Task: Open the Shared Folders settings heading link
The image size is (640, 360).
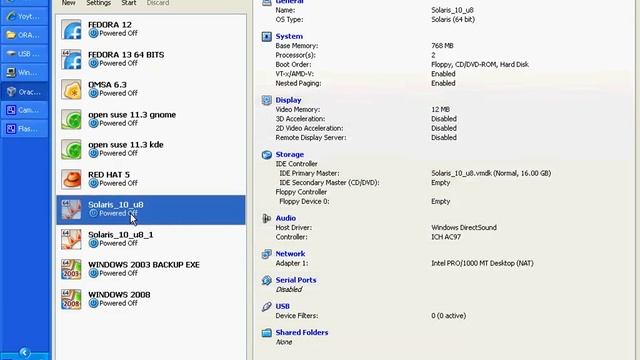Action: coord(302,332)
